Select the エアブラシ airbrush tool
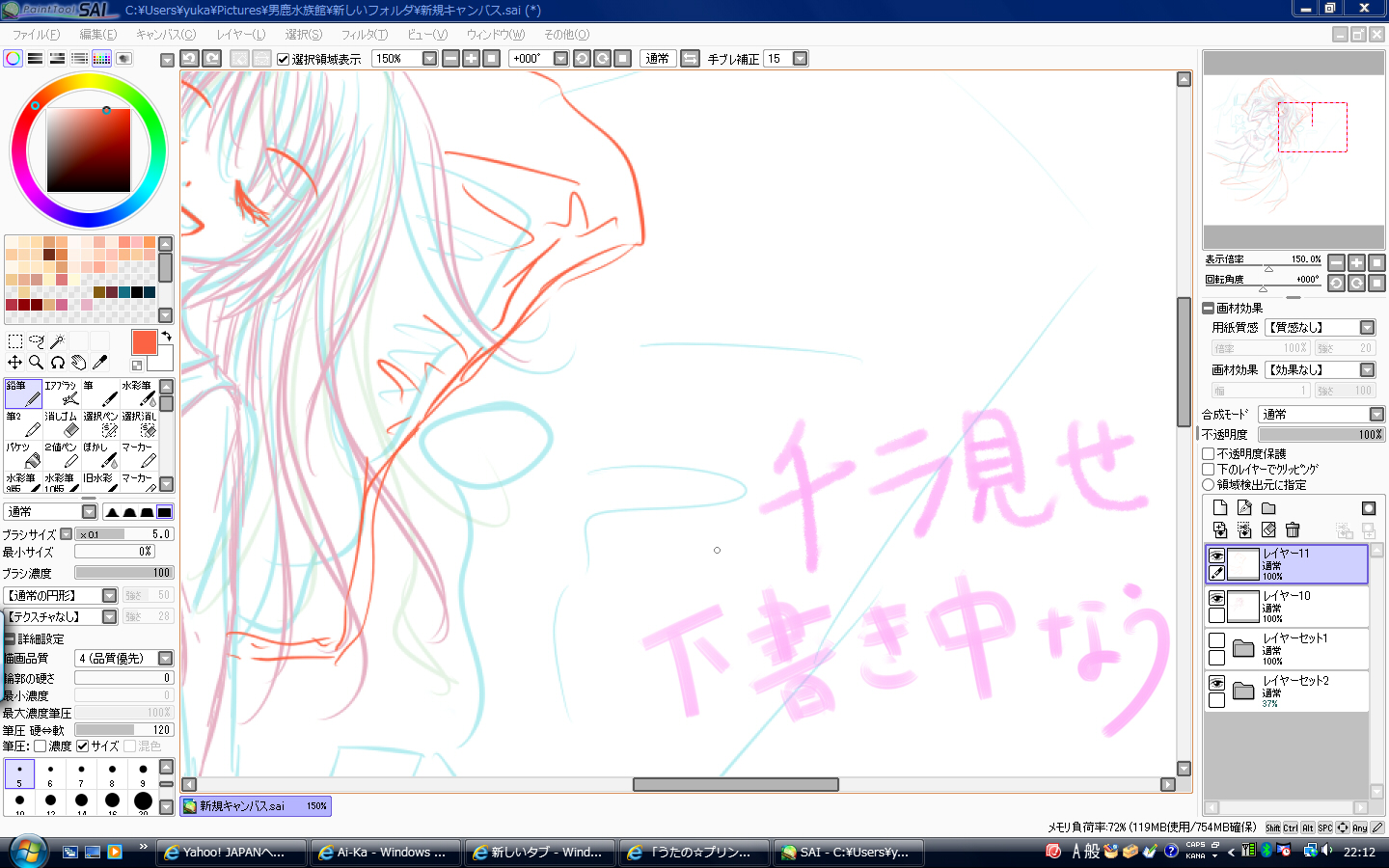The image size is (1389, 868). tap(62, 393)
